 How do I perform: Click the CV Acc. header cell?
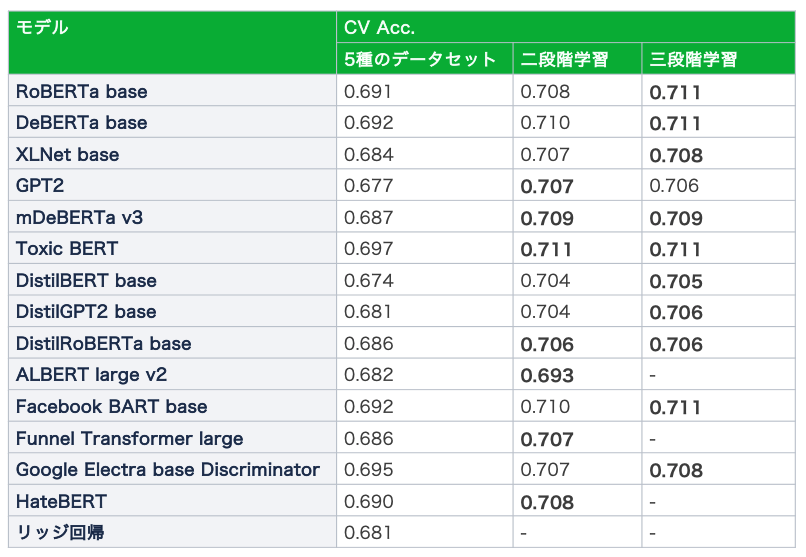pos(566,27)
